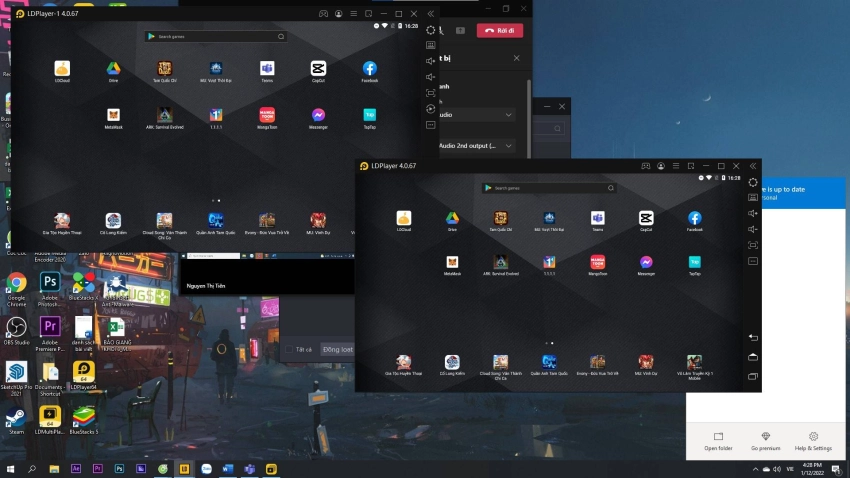Select Help & Settings in OneDrive panel
The width and height of the screenshot is (850, 478).
click(813, 440)
